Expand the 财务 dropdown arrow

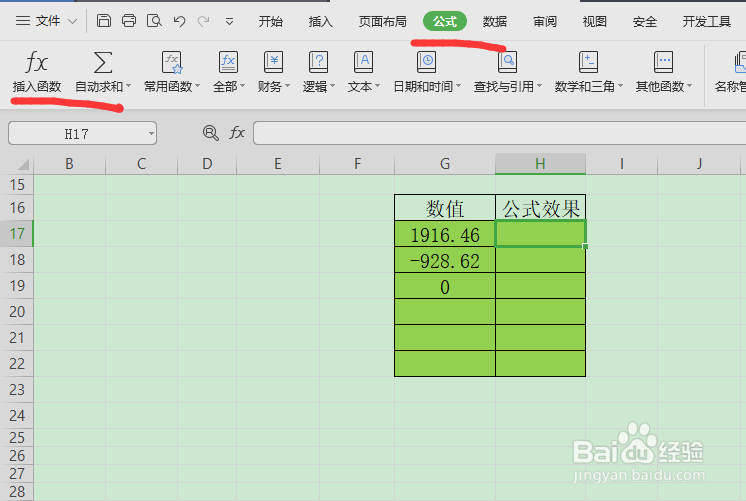pyautogui.click(x=287, y=87)
